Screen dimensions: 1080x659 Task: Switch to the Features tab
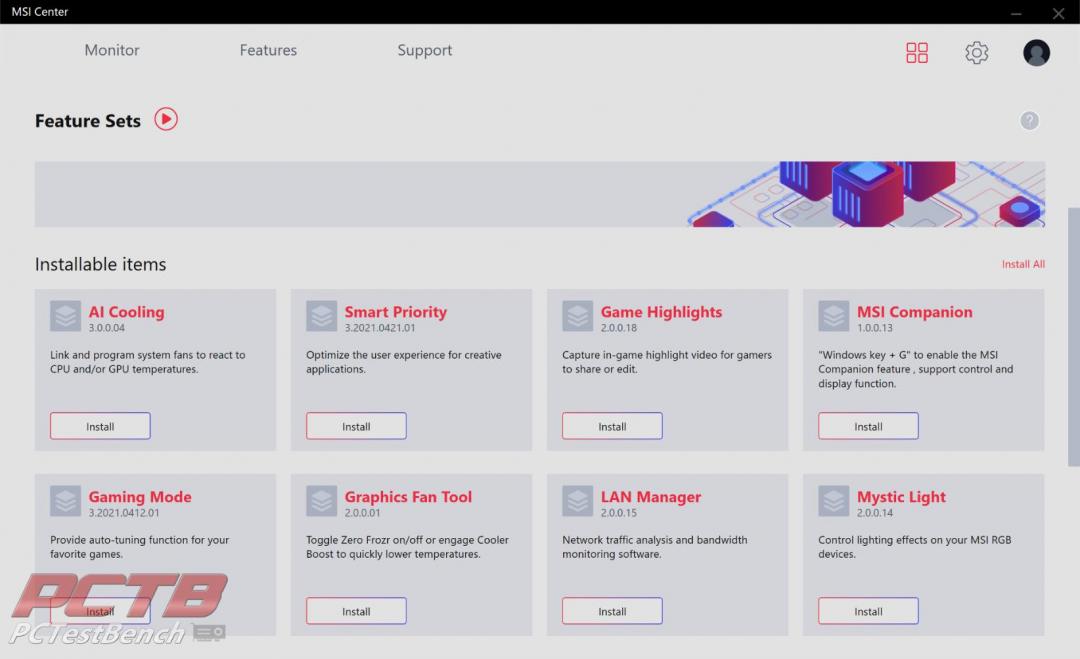(268, 50)
